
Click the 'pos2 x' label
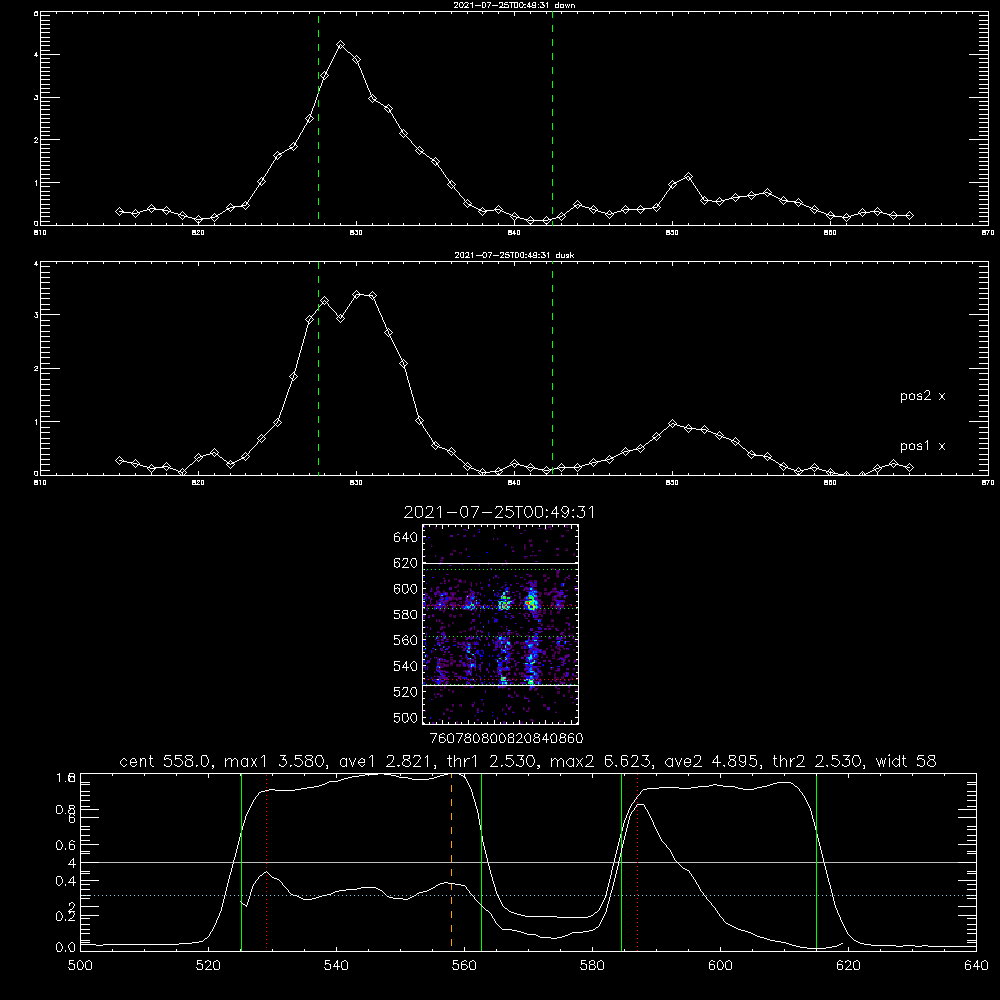[922, 396]
